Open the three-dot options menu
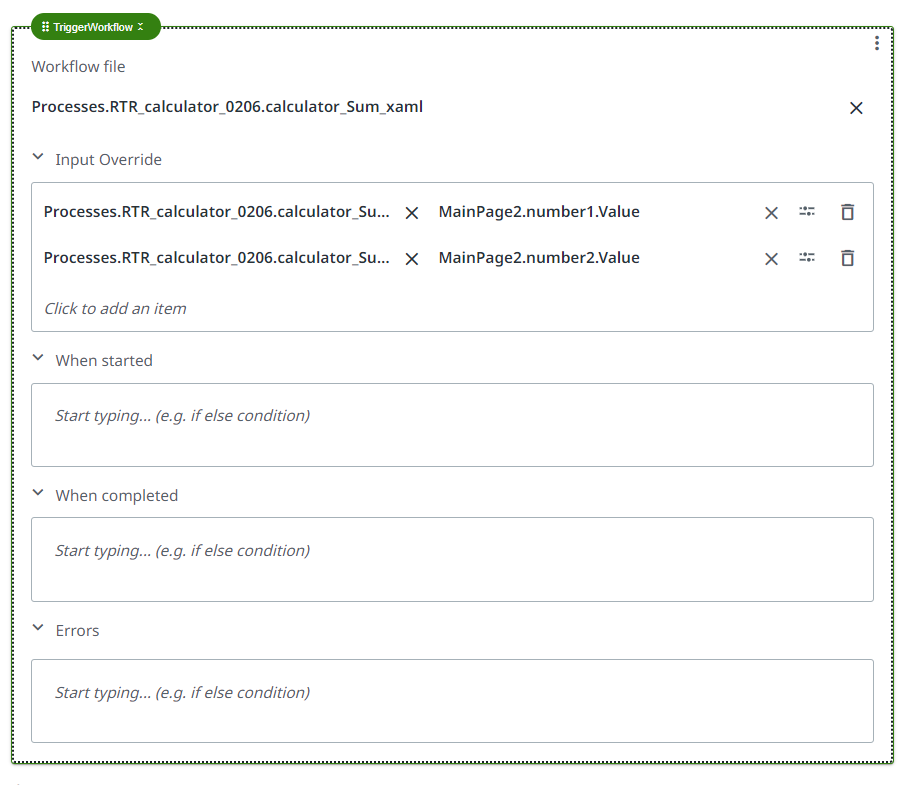 click(877, 43)
